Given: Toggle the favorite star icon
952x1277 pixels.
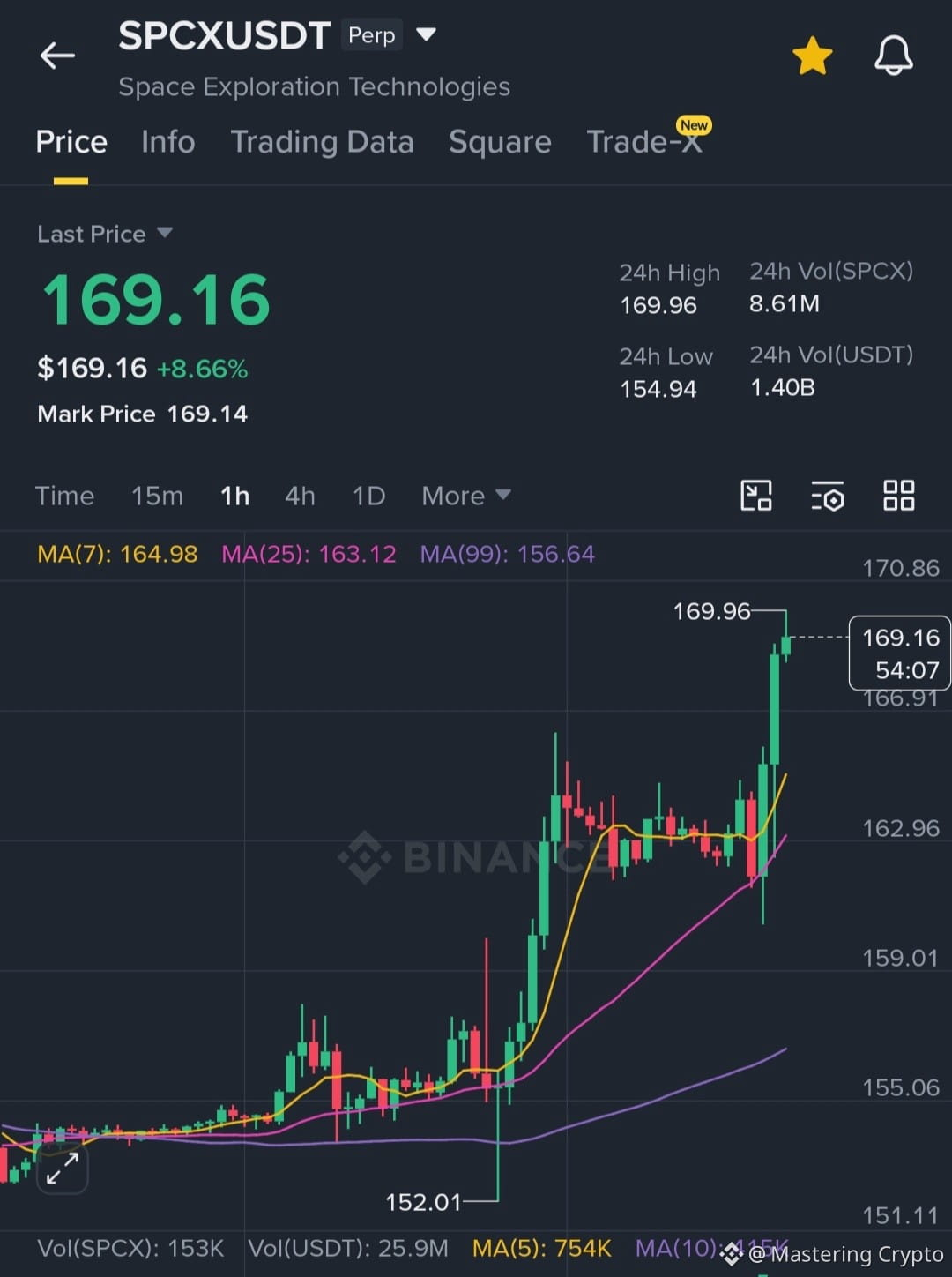Looking at the screenshot, I should click(x=812, y=56).
